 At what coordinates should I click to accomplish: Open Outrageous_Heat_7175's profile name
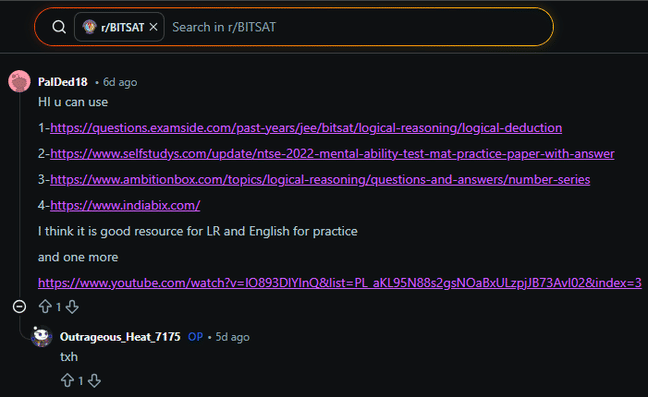pos(120,337)
